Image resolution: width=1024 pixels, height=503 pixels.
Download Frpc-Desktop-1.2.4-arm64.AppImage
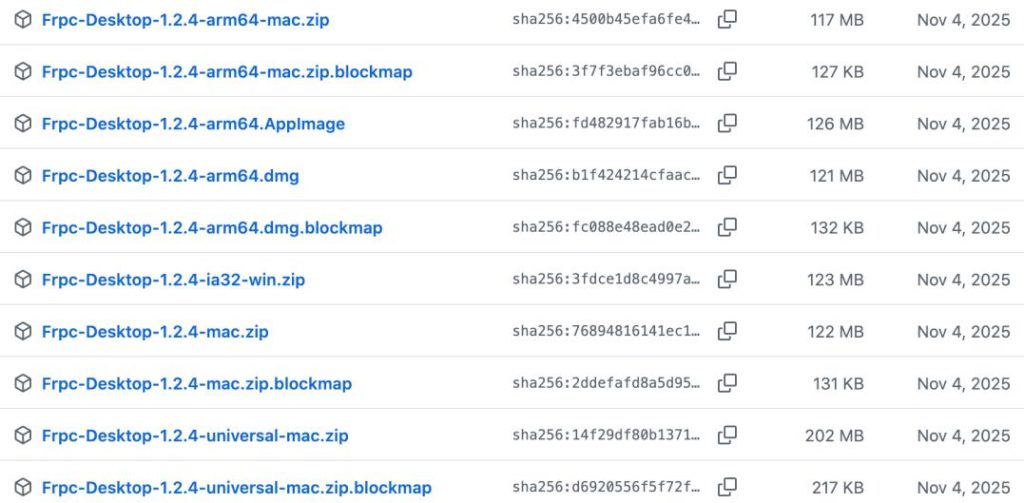[x=193, y=124]
